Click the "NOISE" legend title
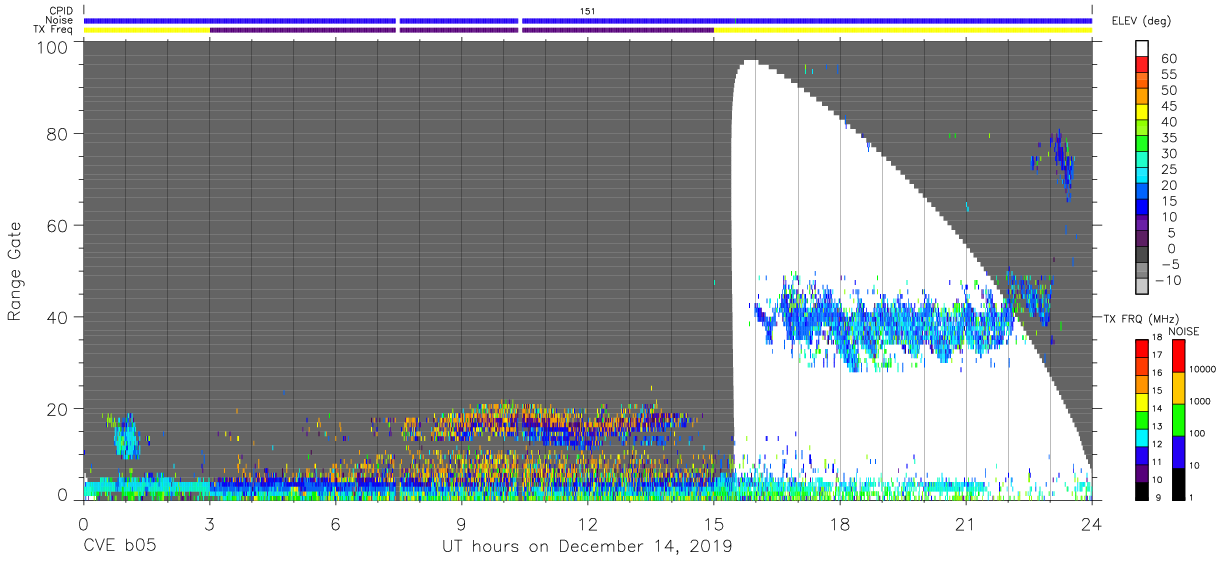Image resolution: width=1228 pixels, height=567 pixels. (x=1185, y=331)
